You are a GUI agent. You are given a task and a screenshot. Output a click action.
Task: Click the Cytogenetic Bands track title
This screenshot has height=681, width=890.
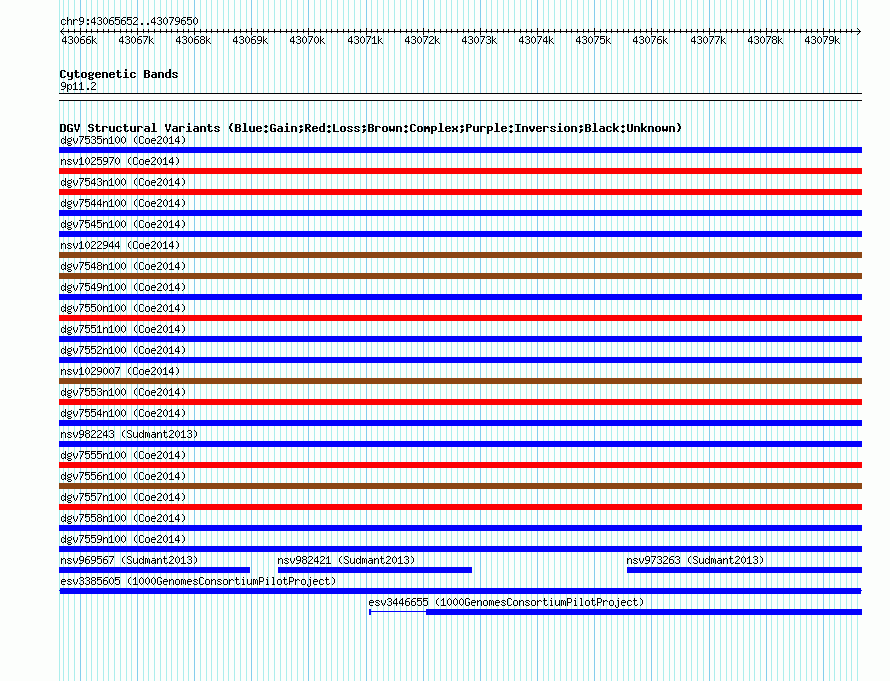[119, 74]
